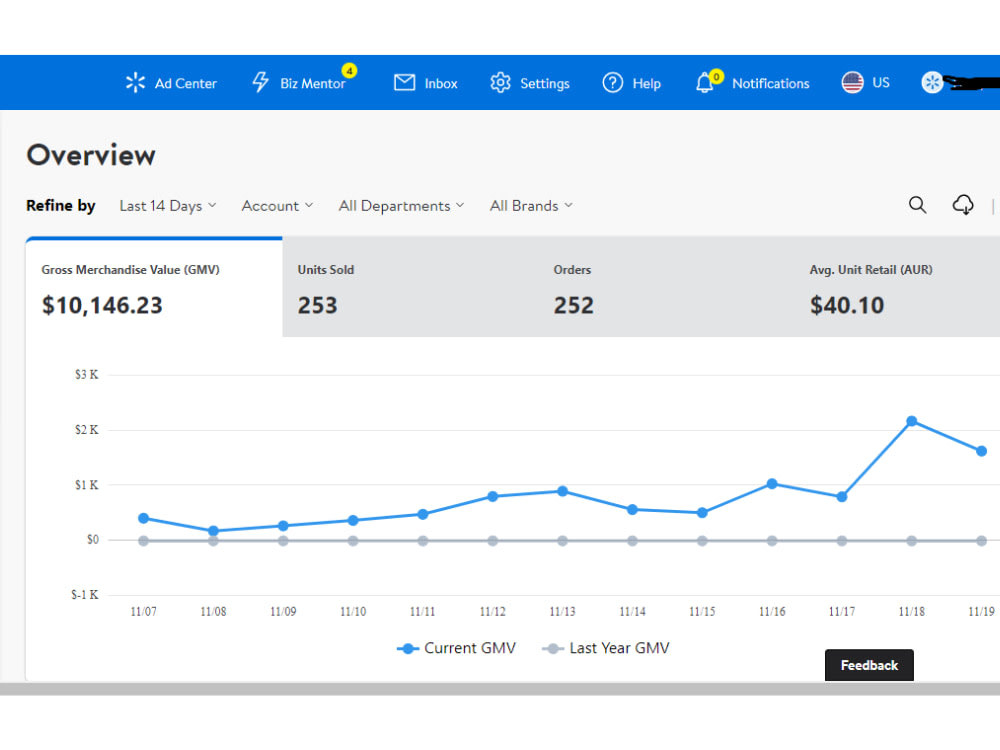The image size is (1000, 750).
Task: Click the 11/14 date axis label
Action: click(632, 612)
